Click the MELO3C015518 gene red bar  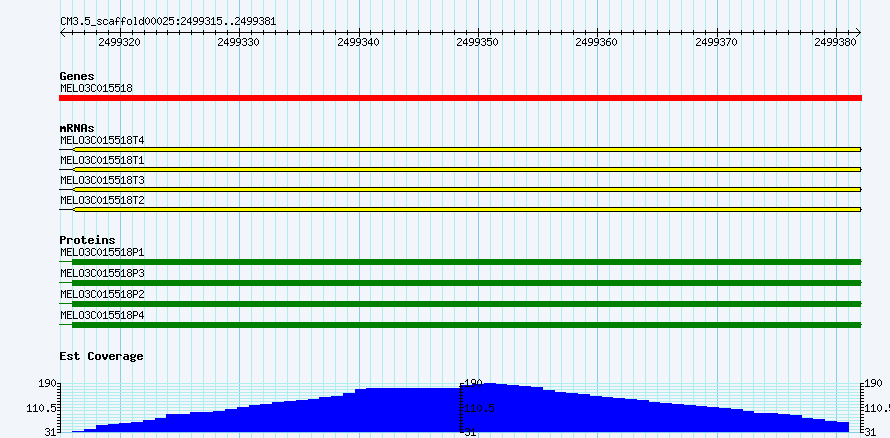[460, 98]
